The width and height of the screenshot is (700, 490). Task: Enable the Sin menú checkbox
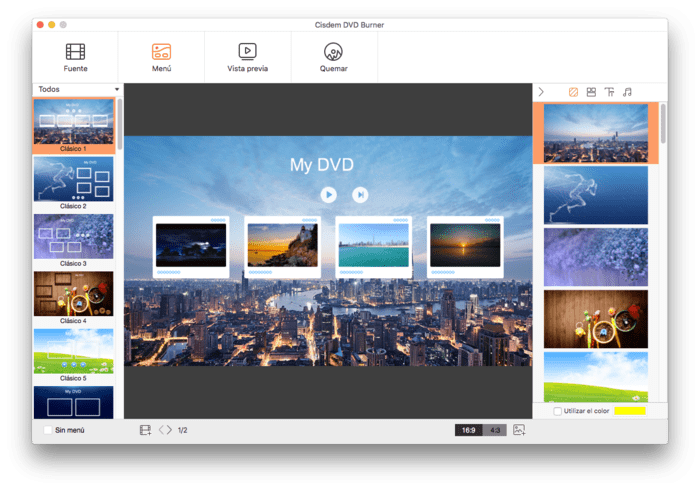pos(49,430)
